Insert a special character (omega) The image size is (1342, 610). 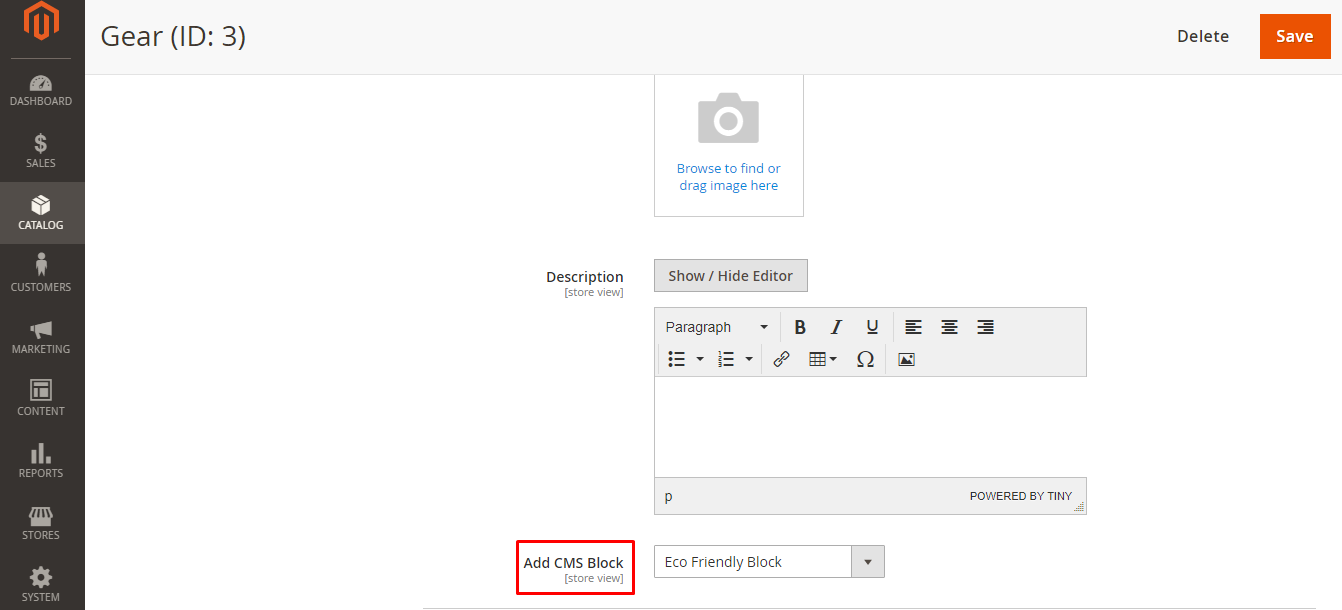tap(866, 359)
